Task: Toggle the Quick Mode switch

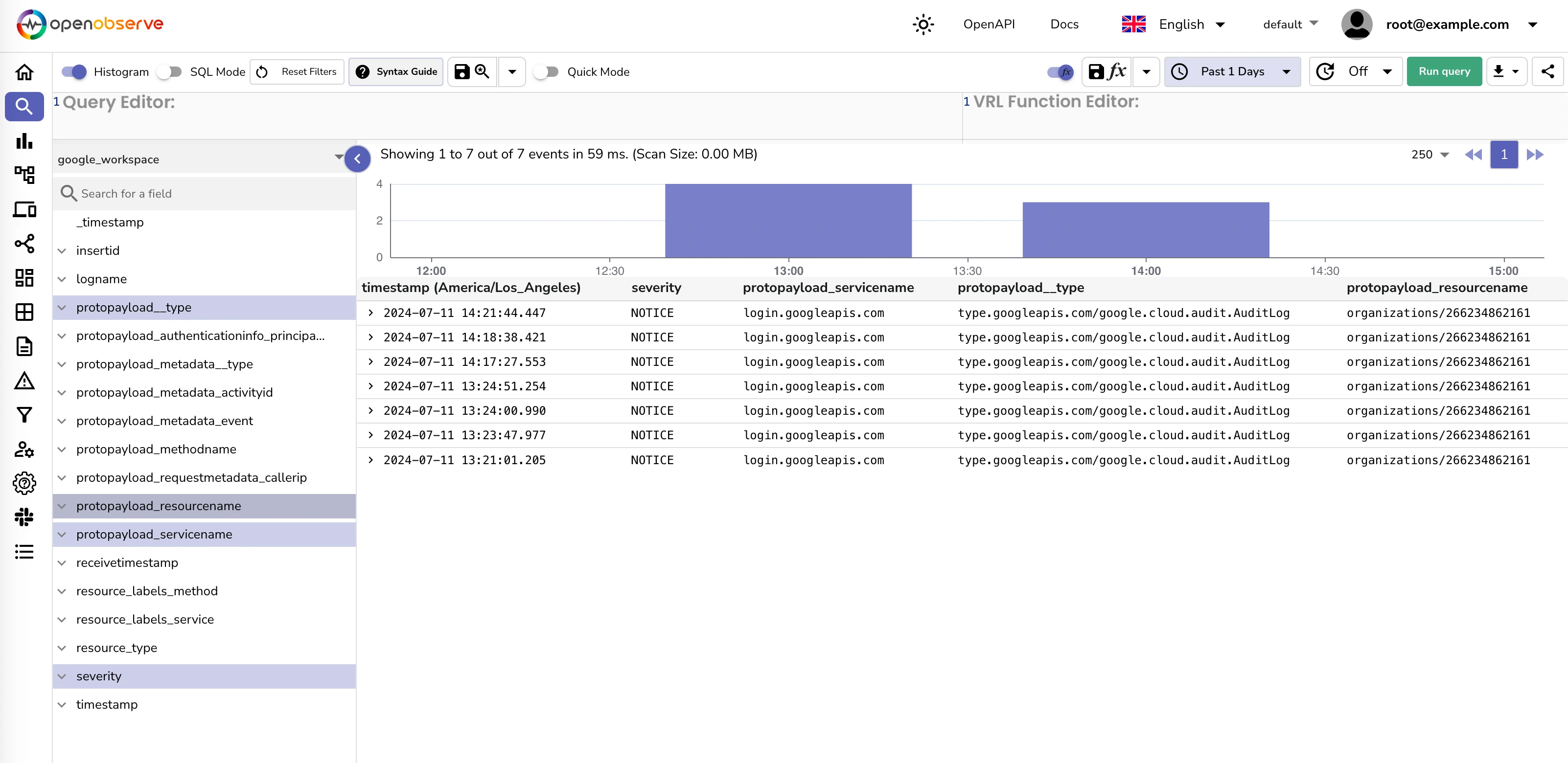Action: tap(547, 71)
